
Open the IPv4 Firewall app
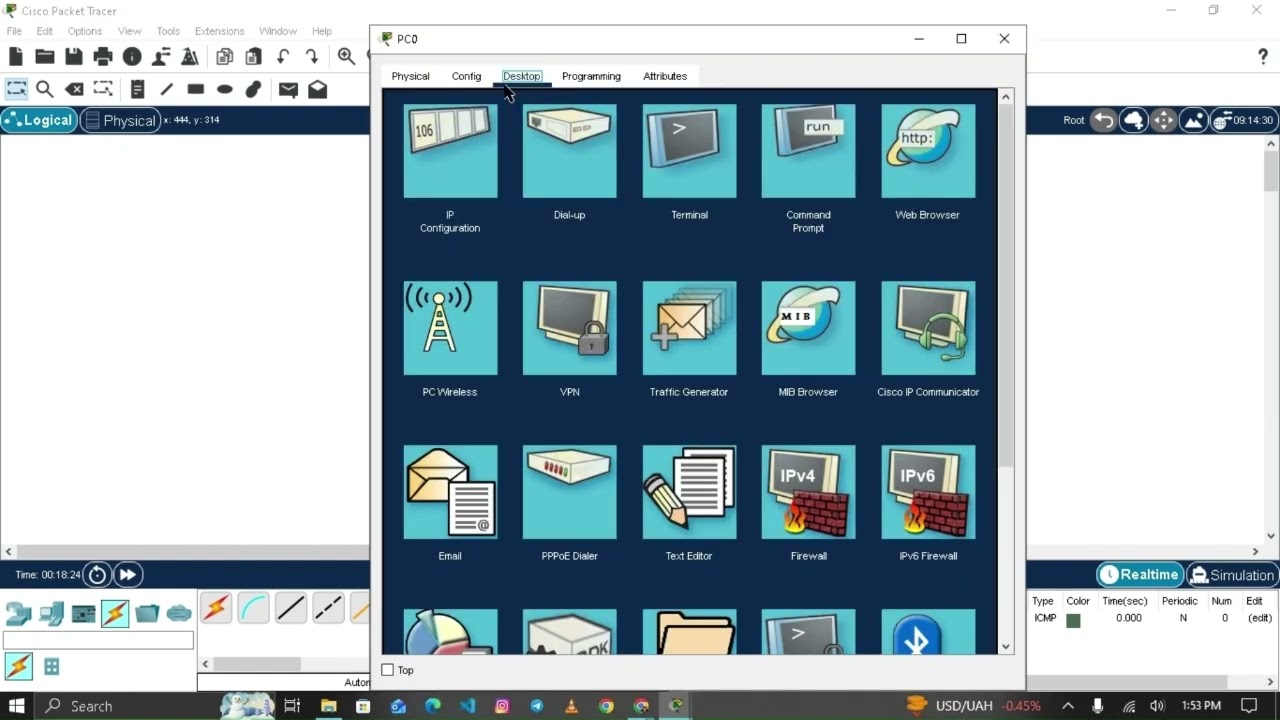(808, 492)
